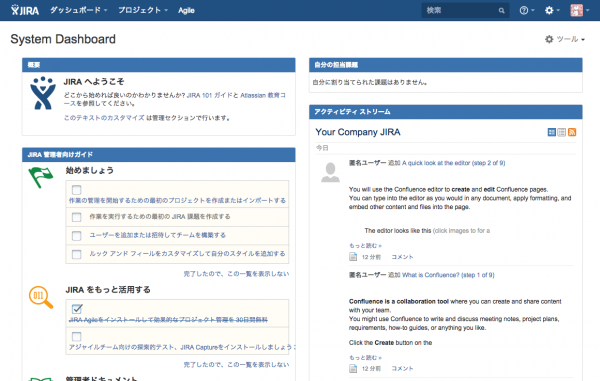Open the administration gear icon
This screenshot has width=600, height=381.
coord(549,10)
